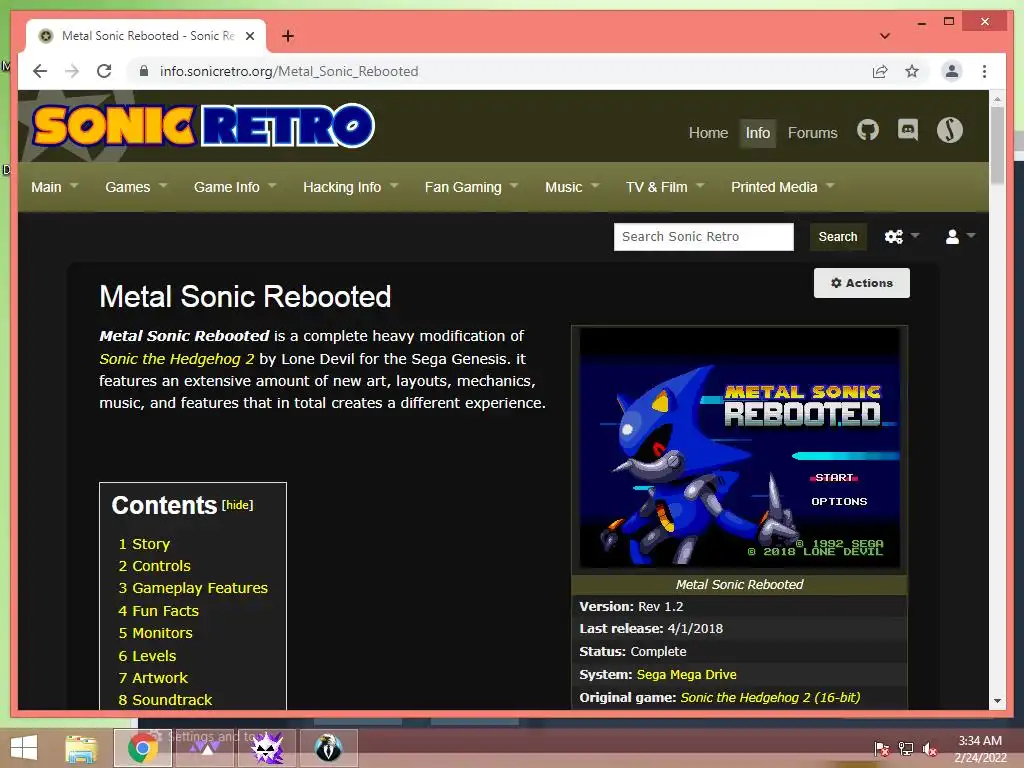Bookmark this page with the star icon
Screen dimensions: 1024x768
click(912, 71)
